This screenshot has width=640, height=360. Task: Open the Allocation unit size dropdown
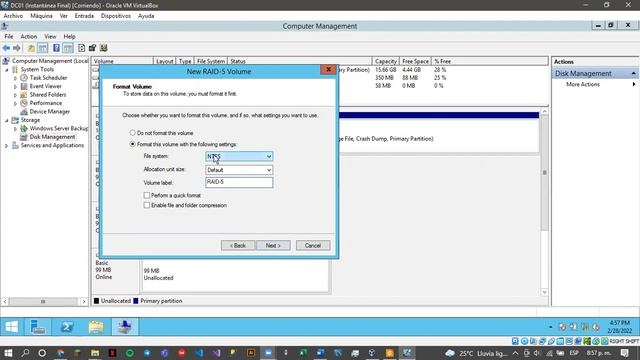239,170
